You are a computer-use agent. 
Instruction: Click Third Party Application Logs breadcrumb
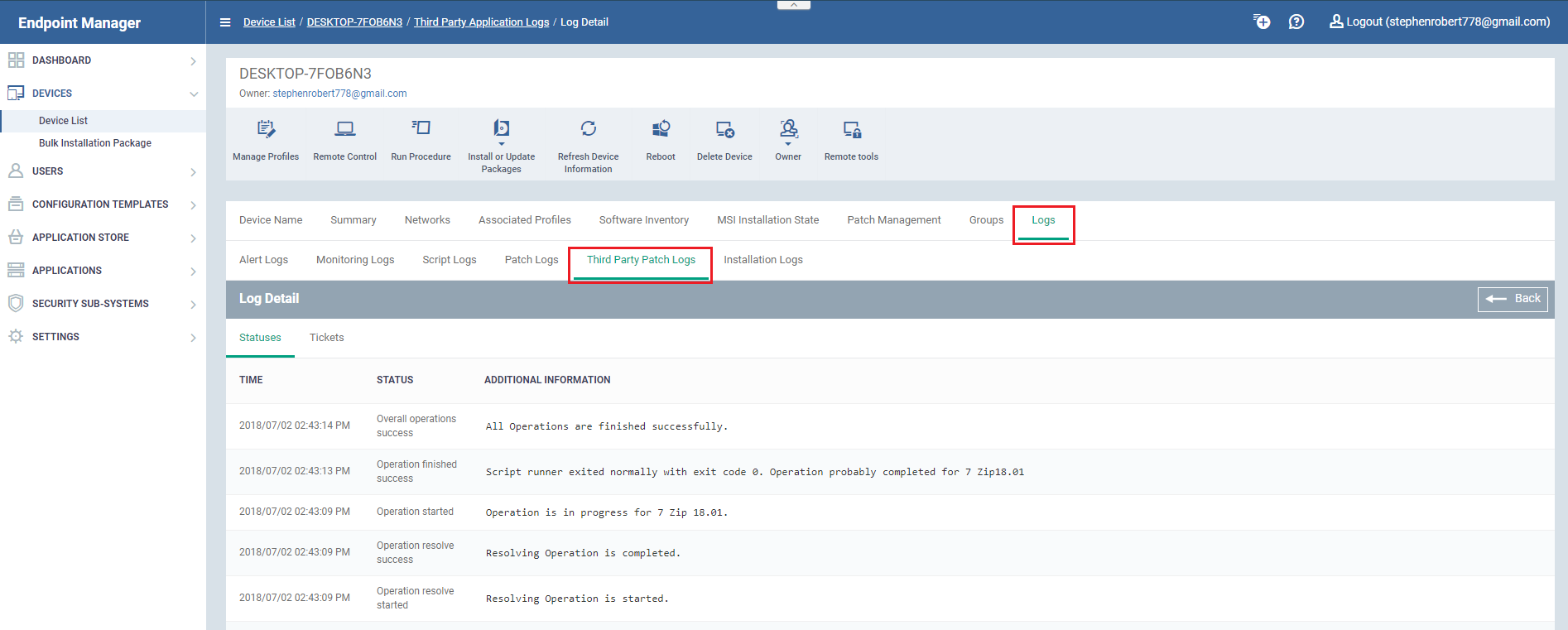481,22
